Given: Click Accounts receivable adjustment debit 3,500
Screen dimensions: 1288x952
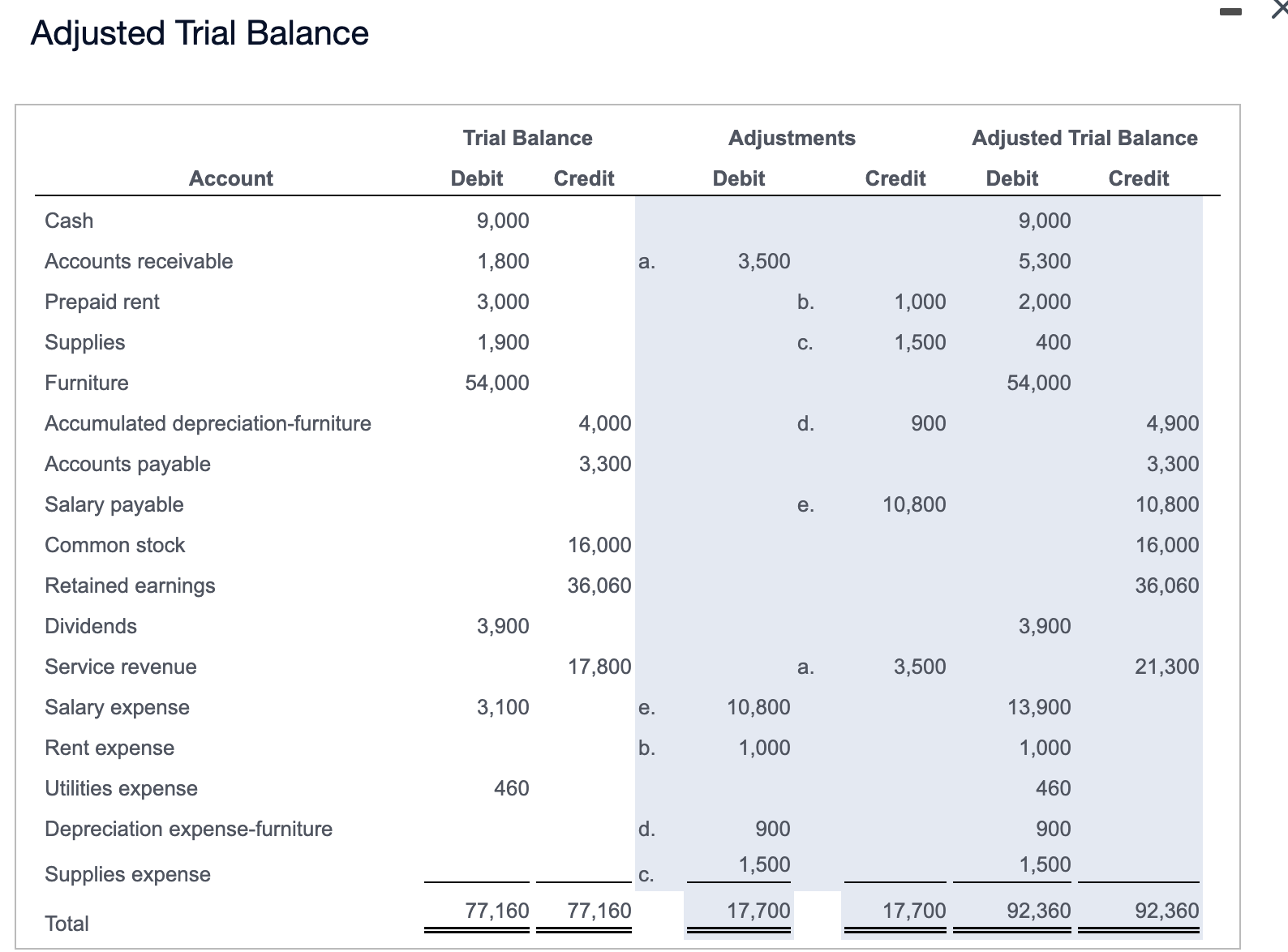Looking at the screenshot, I should point(764,261).
